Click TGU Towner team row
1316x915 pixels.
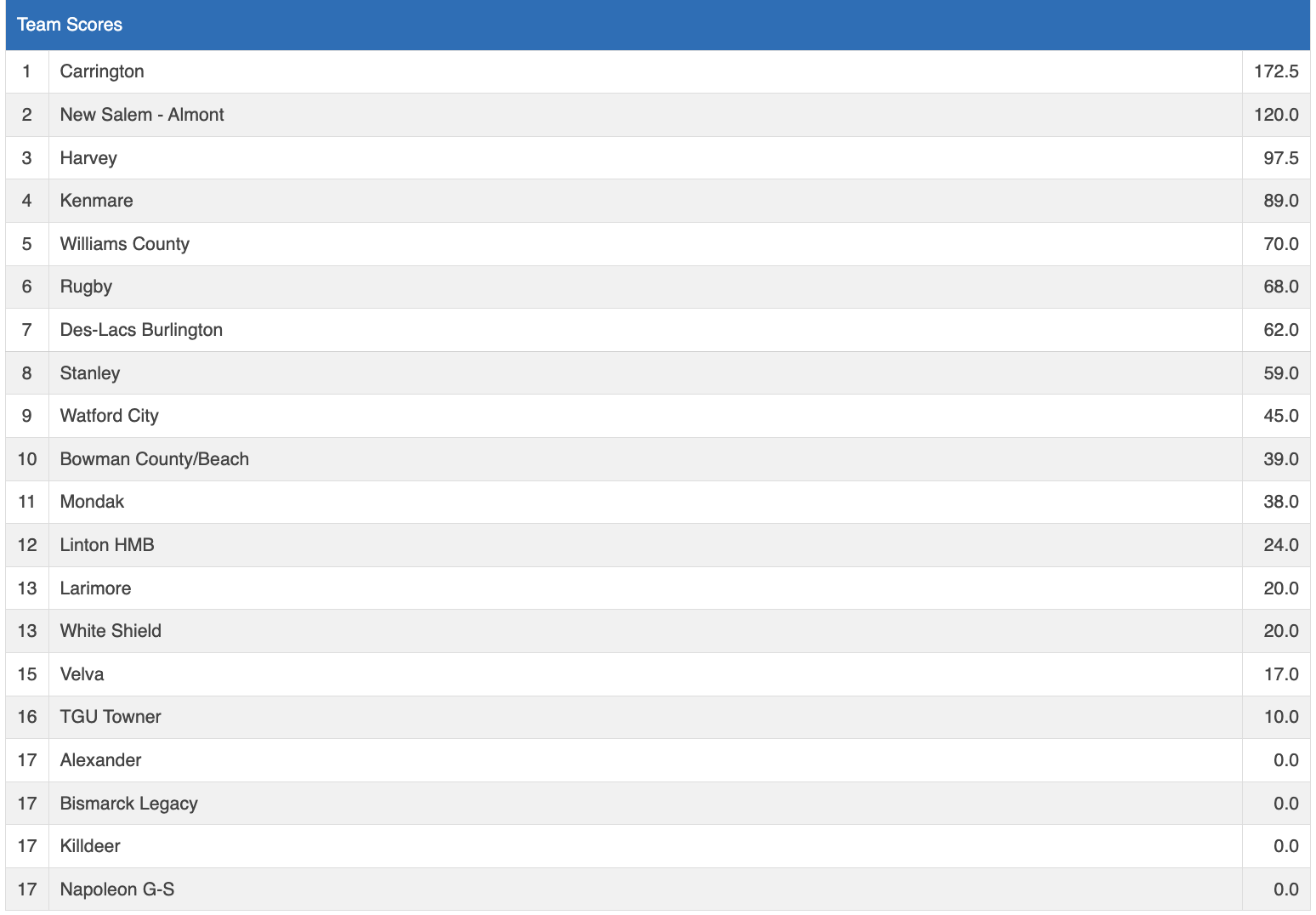111,717
